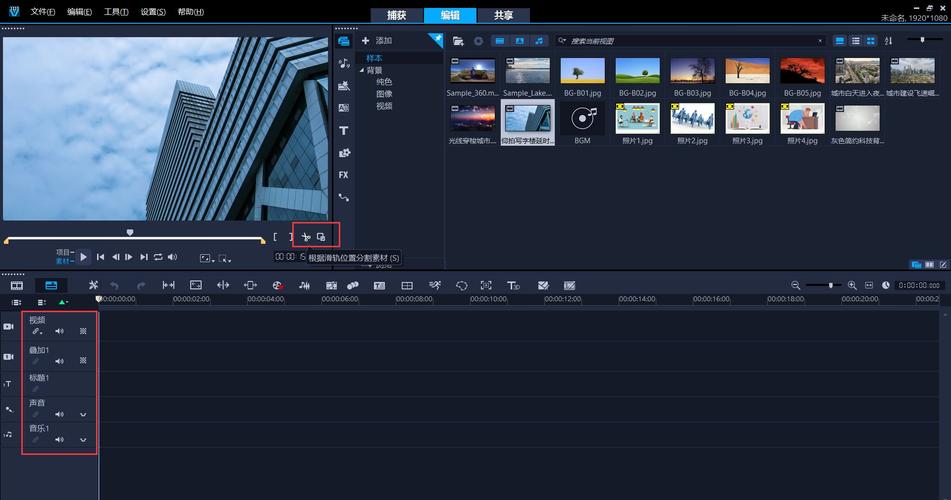This screenshot has width=951, height=500.
Task: Toggle photo files display in library
Action: coord(520,41)
